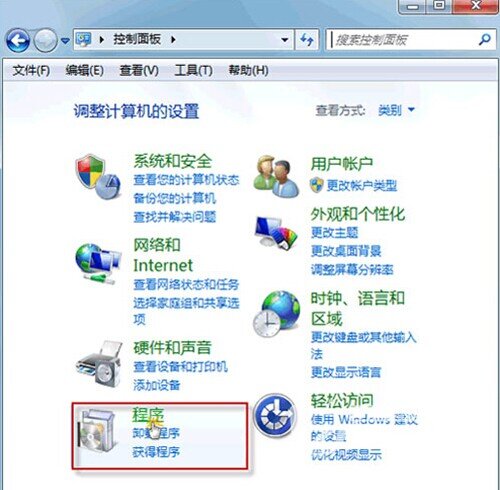Expand the 查看方式 类别 dropdown
This screenshot has width=500, height=490.
tap(396, 110)
